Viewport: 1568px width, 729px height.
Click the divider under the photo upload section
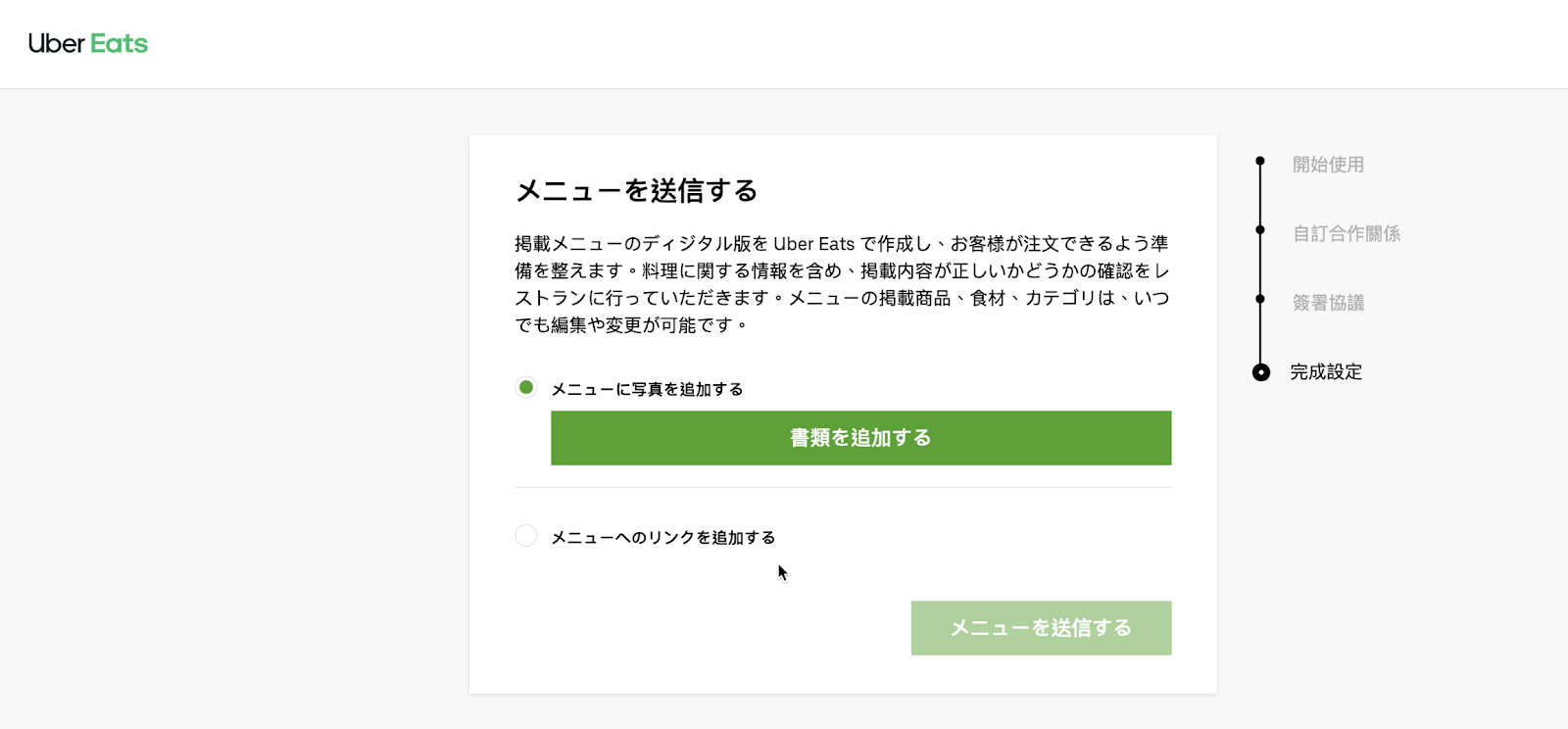(x=843, y=485)
